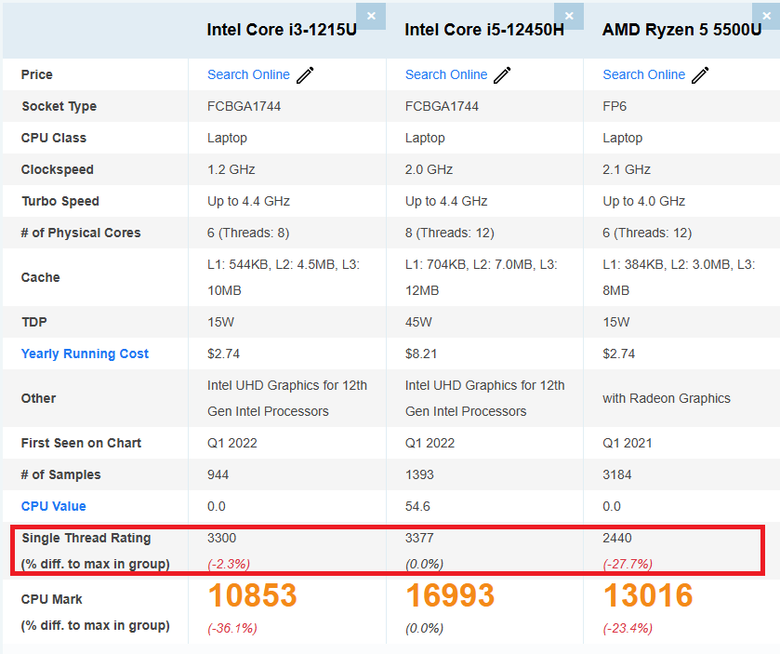Open Search Online link for Core i3-1215U
Image resolution: width=780 pixels, height=654 pixels.
tap(248, 75)
